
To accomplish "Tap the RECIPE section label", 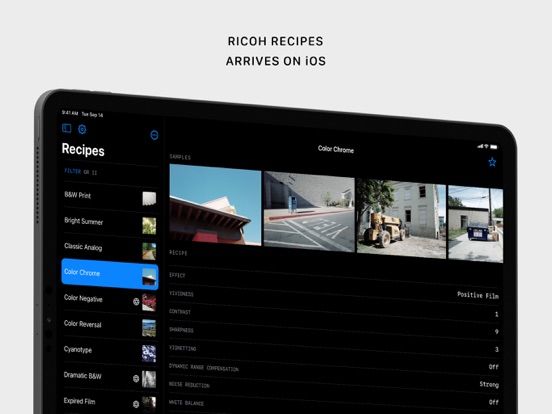I will (178, 253).
